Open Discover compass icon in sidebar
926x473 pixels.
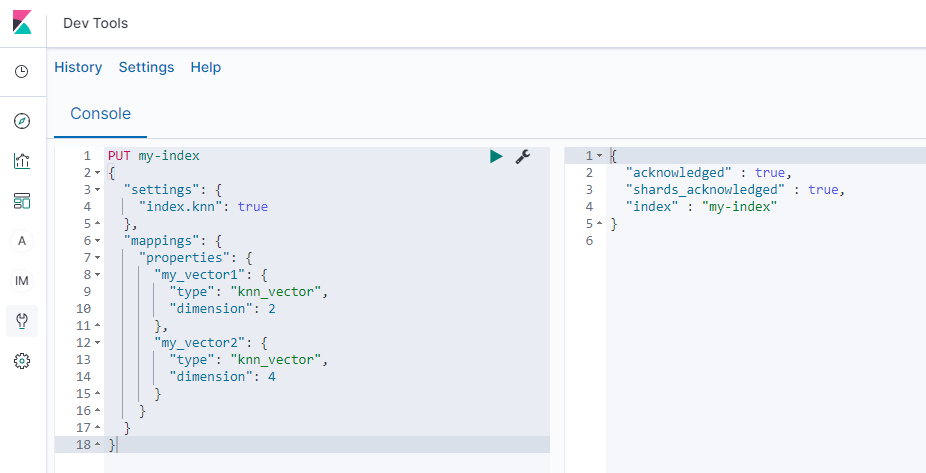[22, 121]
